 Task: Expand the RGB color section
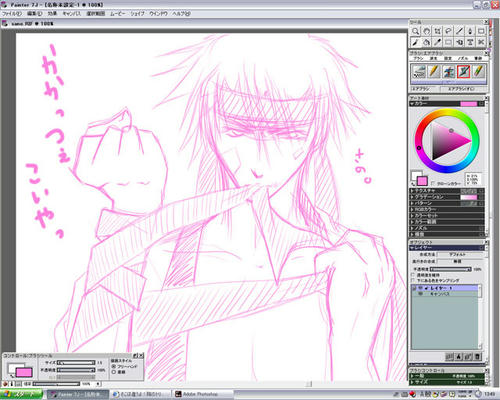pyautogui.click(x=447, y=209)
